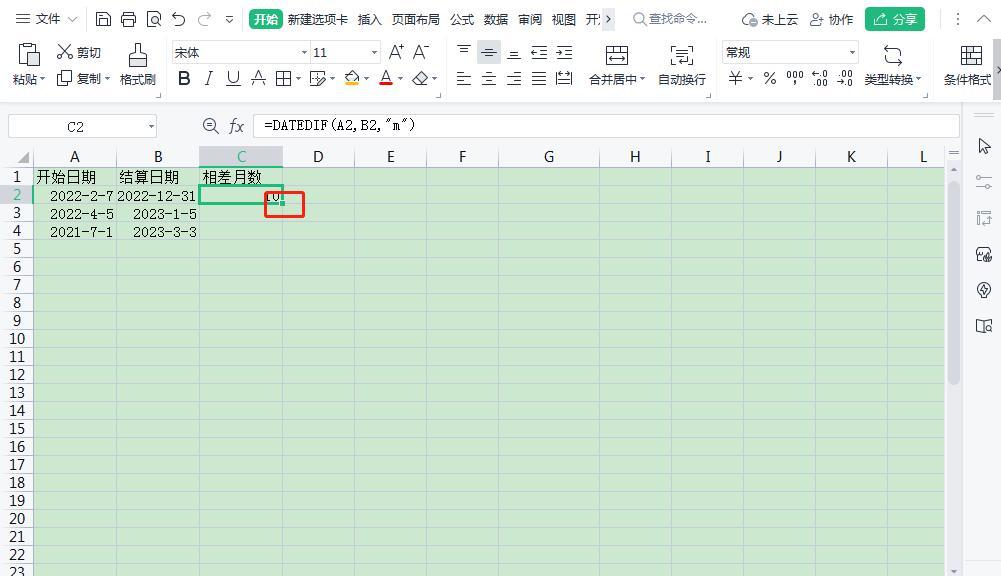
Task: Click the Print icon
Action: coord(128,19)
